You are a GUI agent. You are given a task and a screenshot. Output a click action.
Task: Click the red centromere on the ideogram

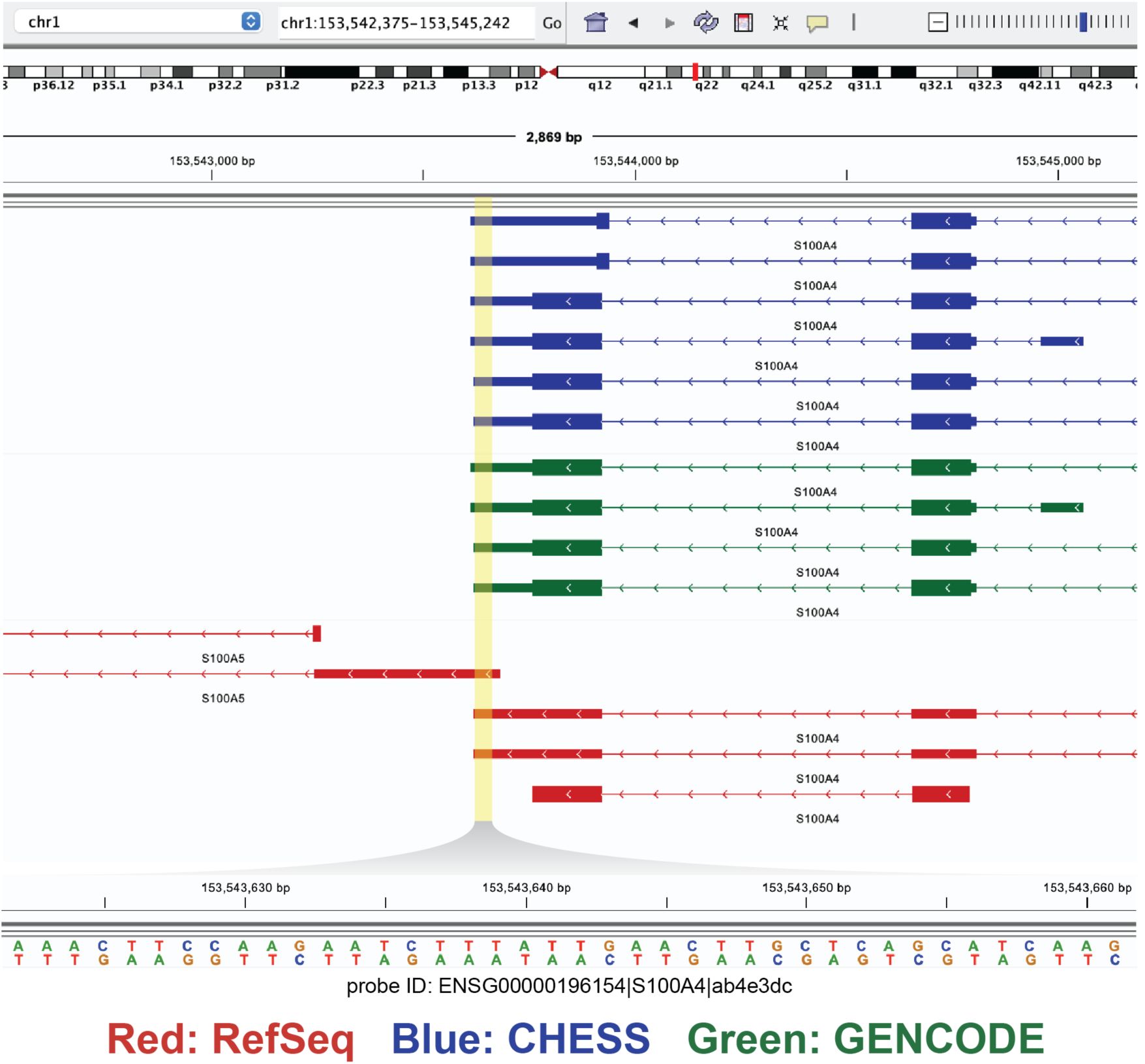[549, 71]
